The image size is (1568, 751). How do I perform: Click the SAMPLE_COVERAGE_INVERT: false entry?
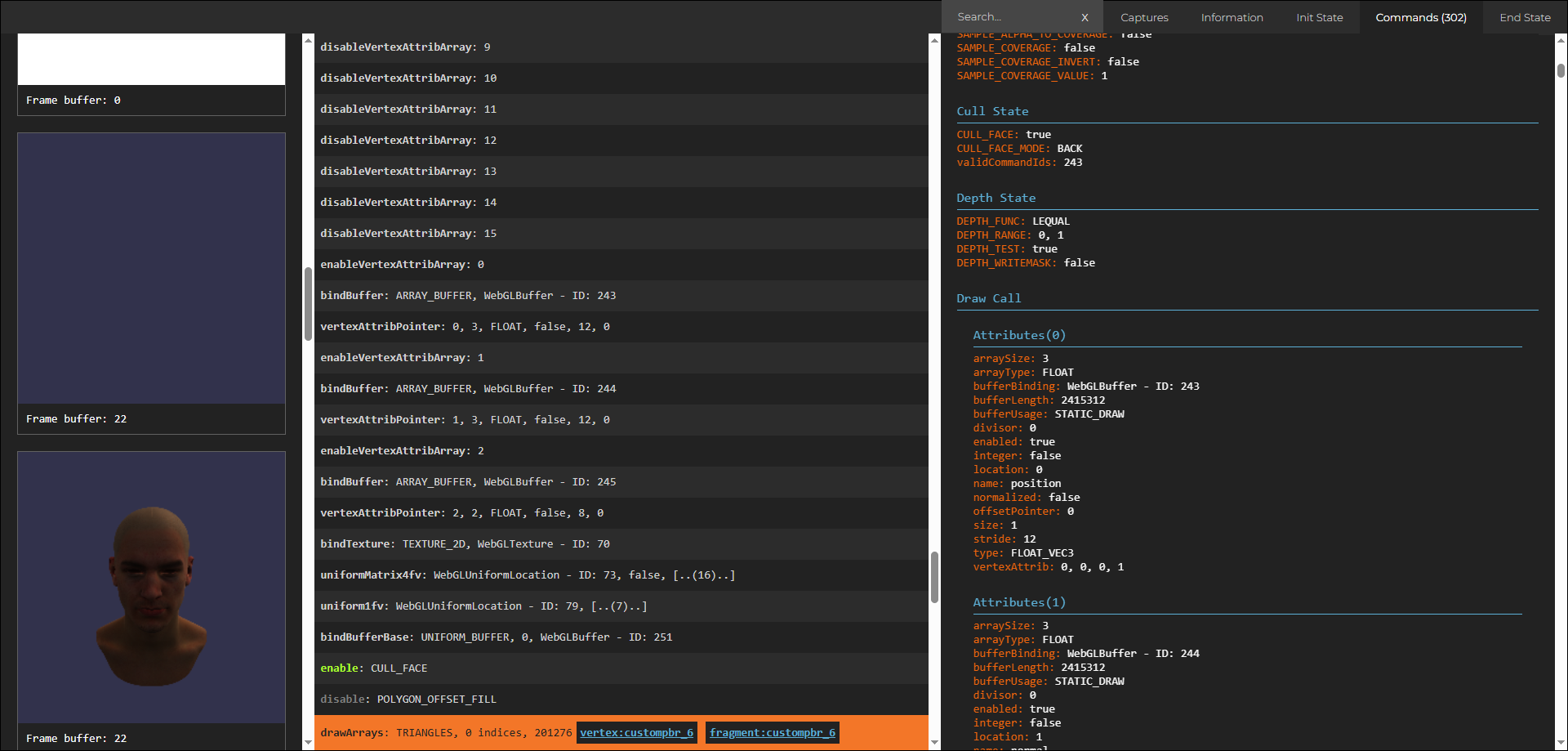coord(1048,62)
